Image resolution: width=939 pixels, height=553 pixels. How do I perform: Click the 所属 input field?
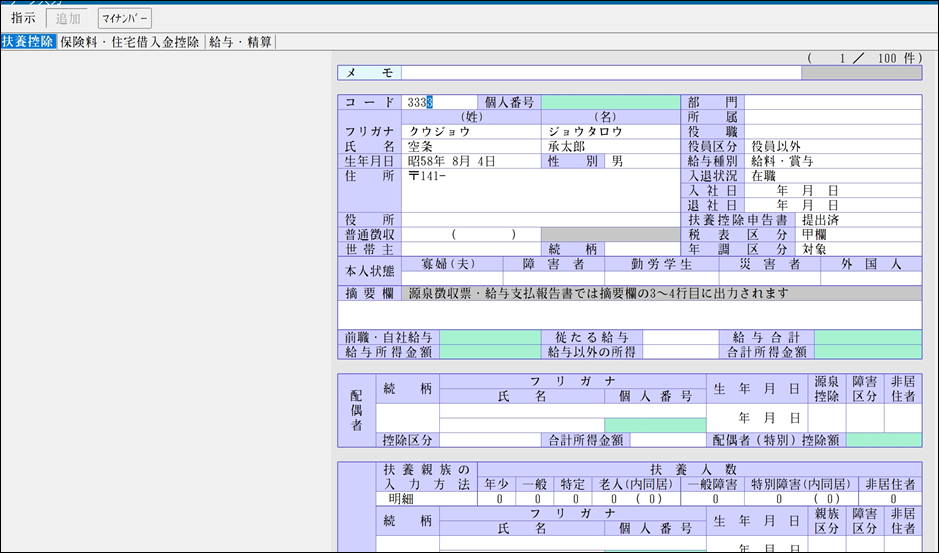pos(833,117)
